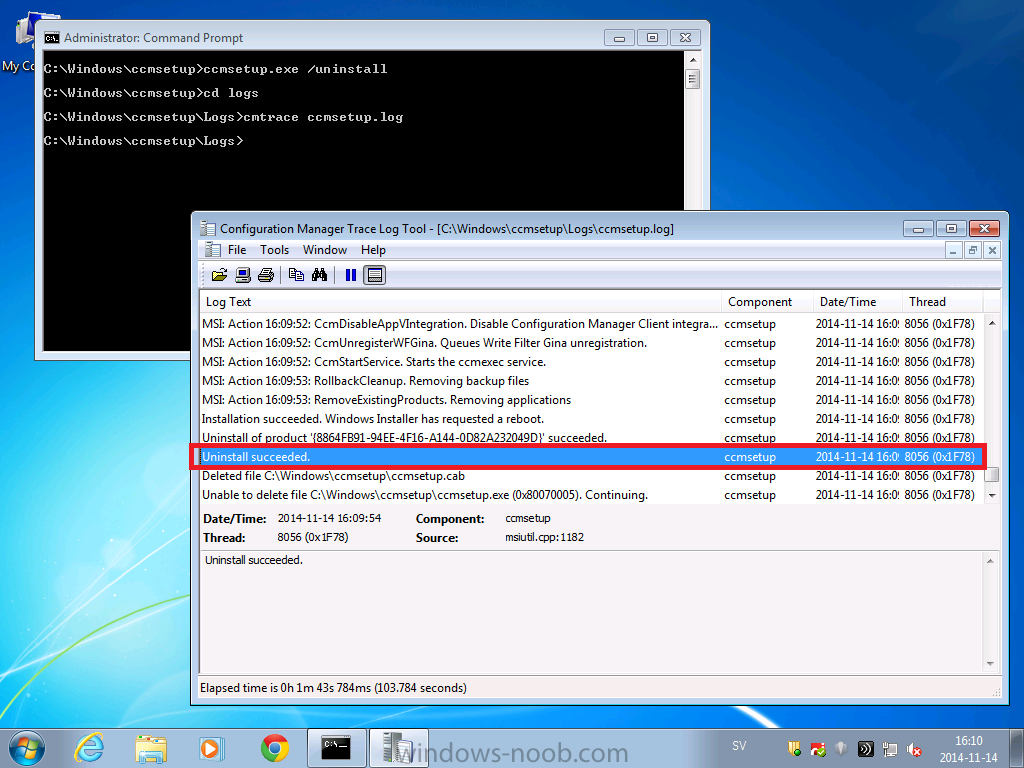Screen dimensions: 1024x768
Task: Open the Window menu
Action: pos(325,250)
